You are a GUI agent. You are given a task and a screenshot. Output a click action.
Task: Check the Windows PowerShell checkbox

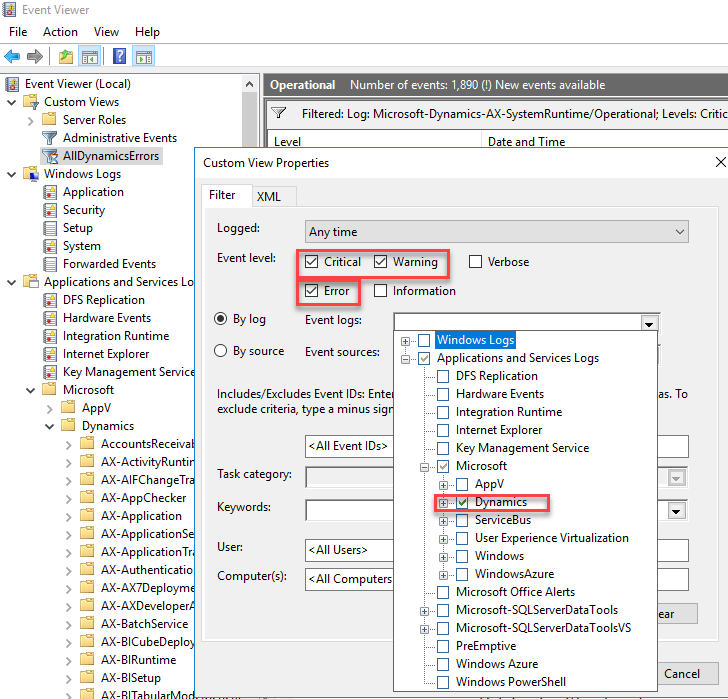[x=443, y=682]
